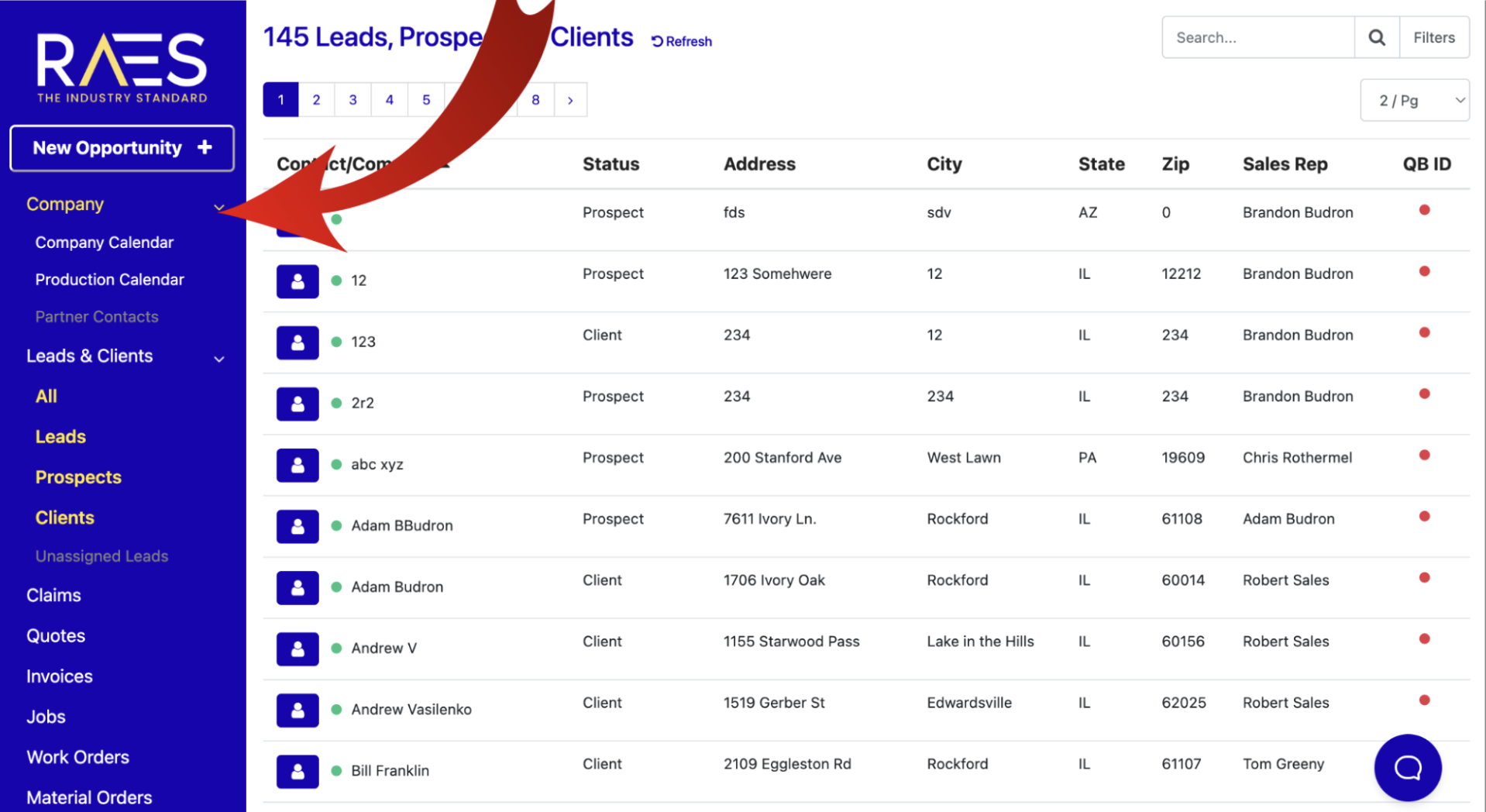Image resolution: width=1486 pixels, height=812 pixels.
Task: Open contact icon for abc xyz
Action: pos(298,465)
